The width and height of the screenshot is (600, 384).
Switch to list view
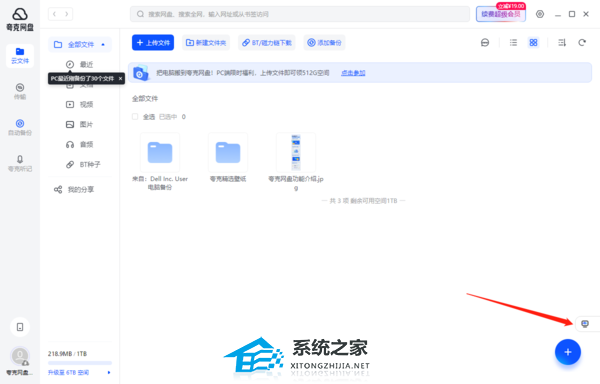tap(513, 42)
